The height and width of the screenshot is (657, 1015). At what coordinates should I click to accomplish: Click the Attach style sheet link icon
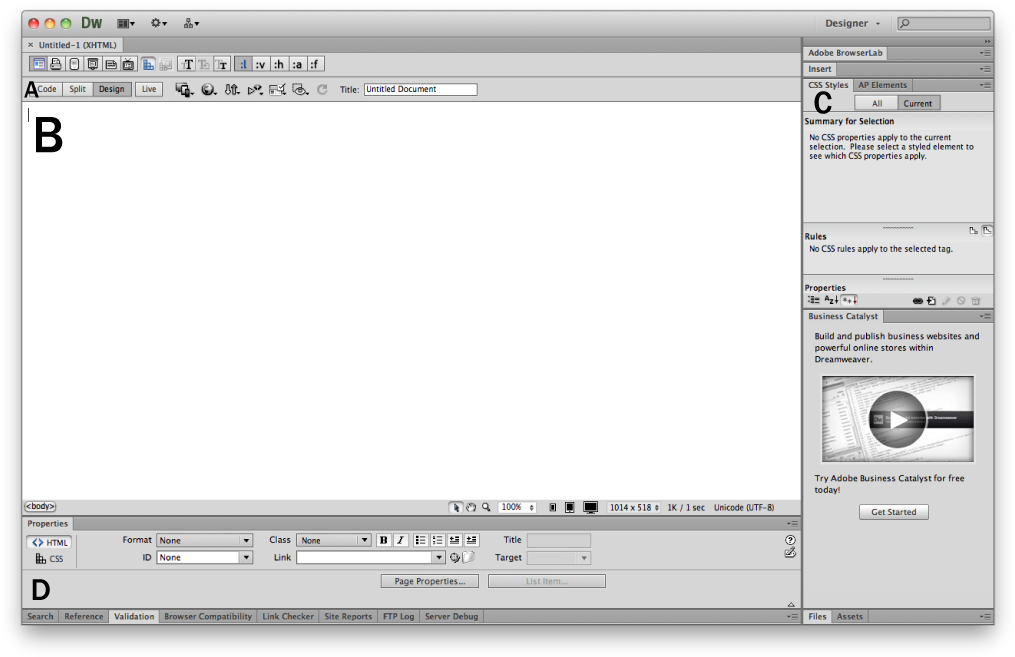pos(917,301)
